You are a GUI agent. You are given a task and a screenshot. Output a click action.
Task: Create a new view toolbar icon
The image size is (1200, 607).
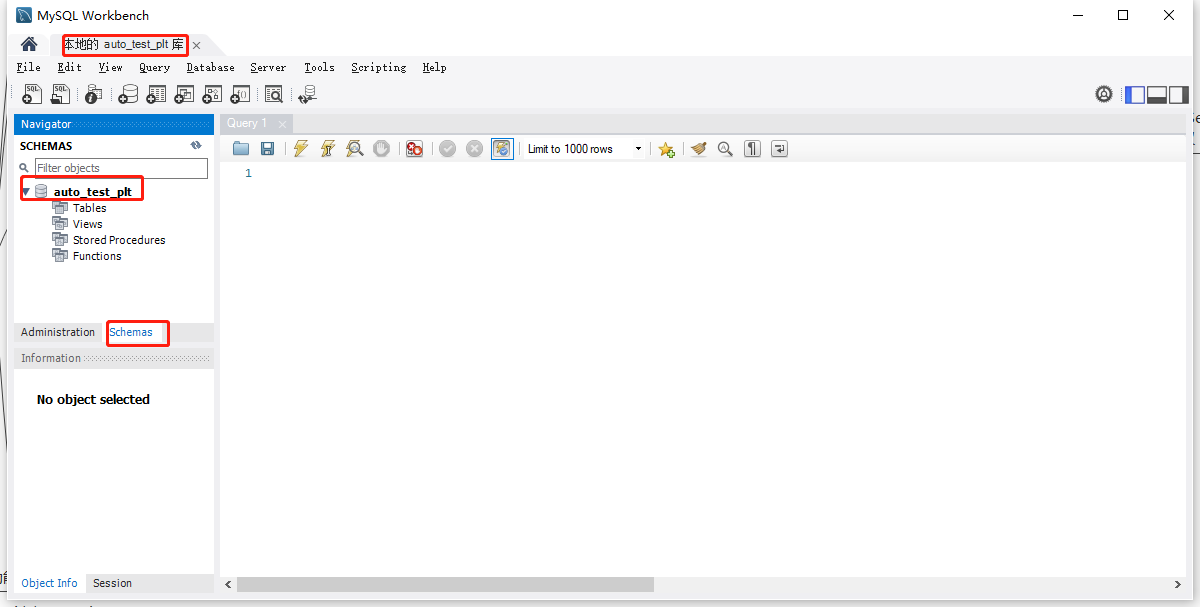click(x=184, y=94)
